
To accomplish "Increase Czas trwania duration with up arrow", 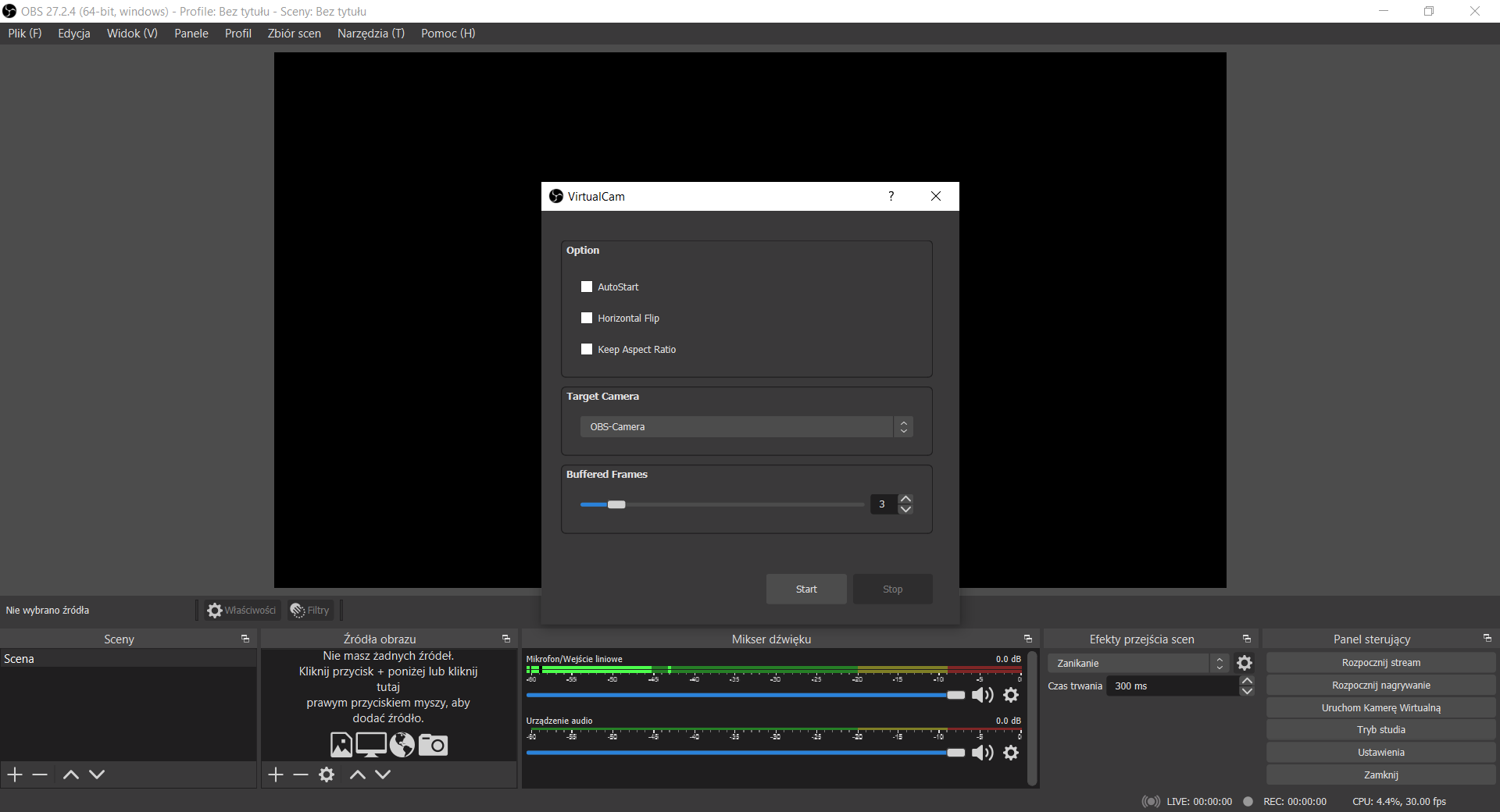I will coord(1247,681).
